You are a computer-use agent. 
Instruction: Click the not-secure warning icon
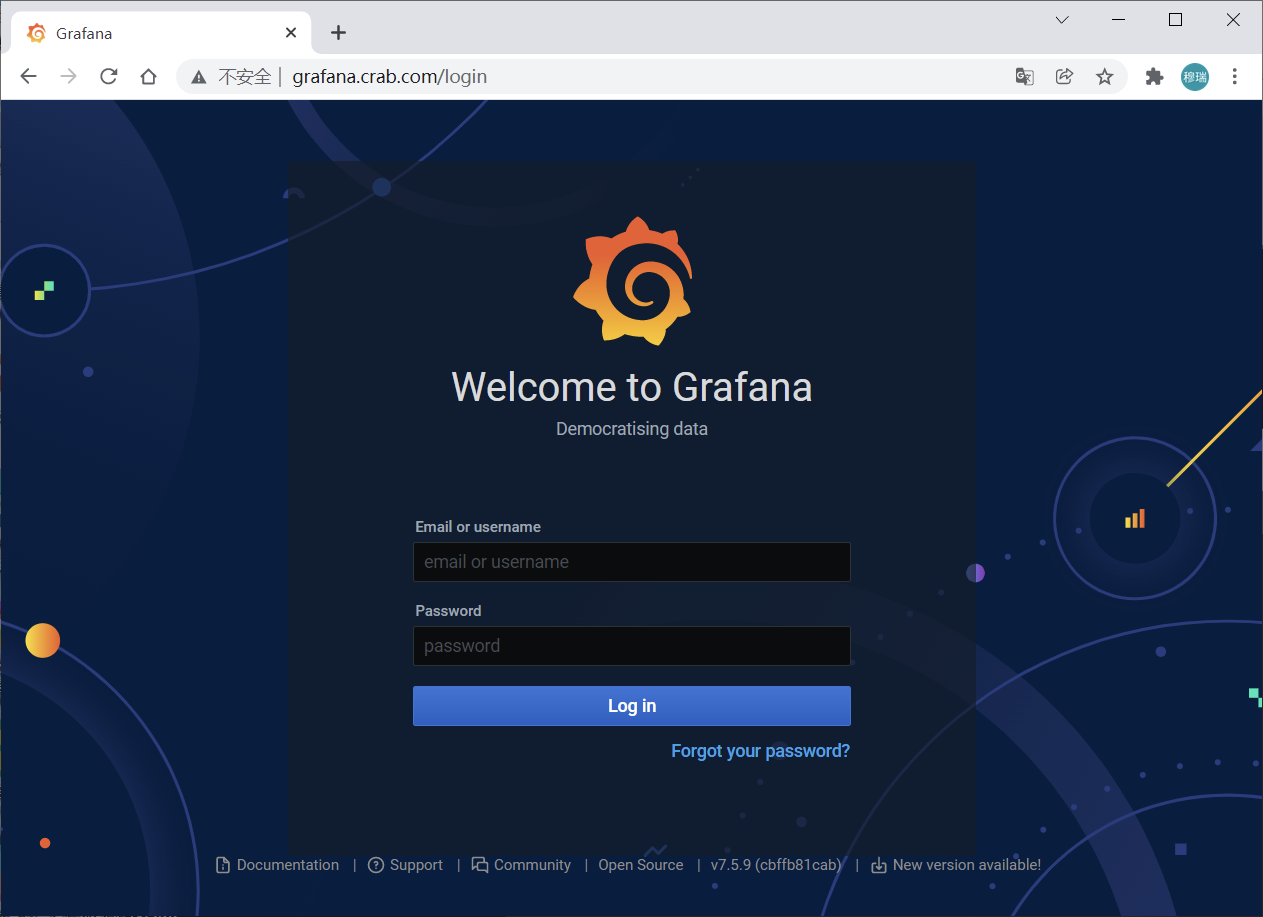click(x=199, y=77)
